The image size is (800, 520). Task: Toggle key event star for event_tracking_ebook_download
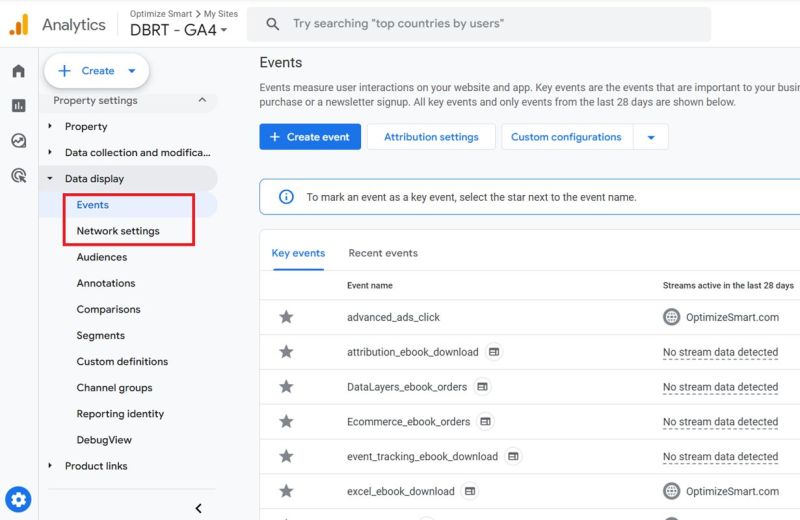(x=286, y=456)
